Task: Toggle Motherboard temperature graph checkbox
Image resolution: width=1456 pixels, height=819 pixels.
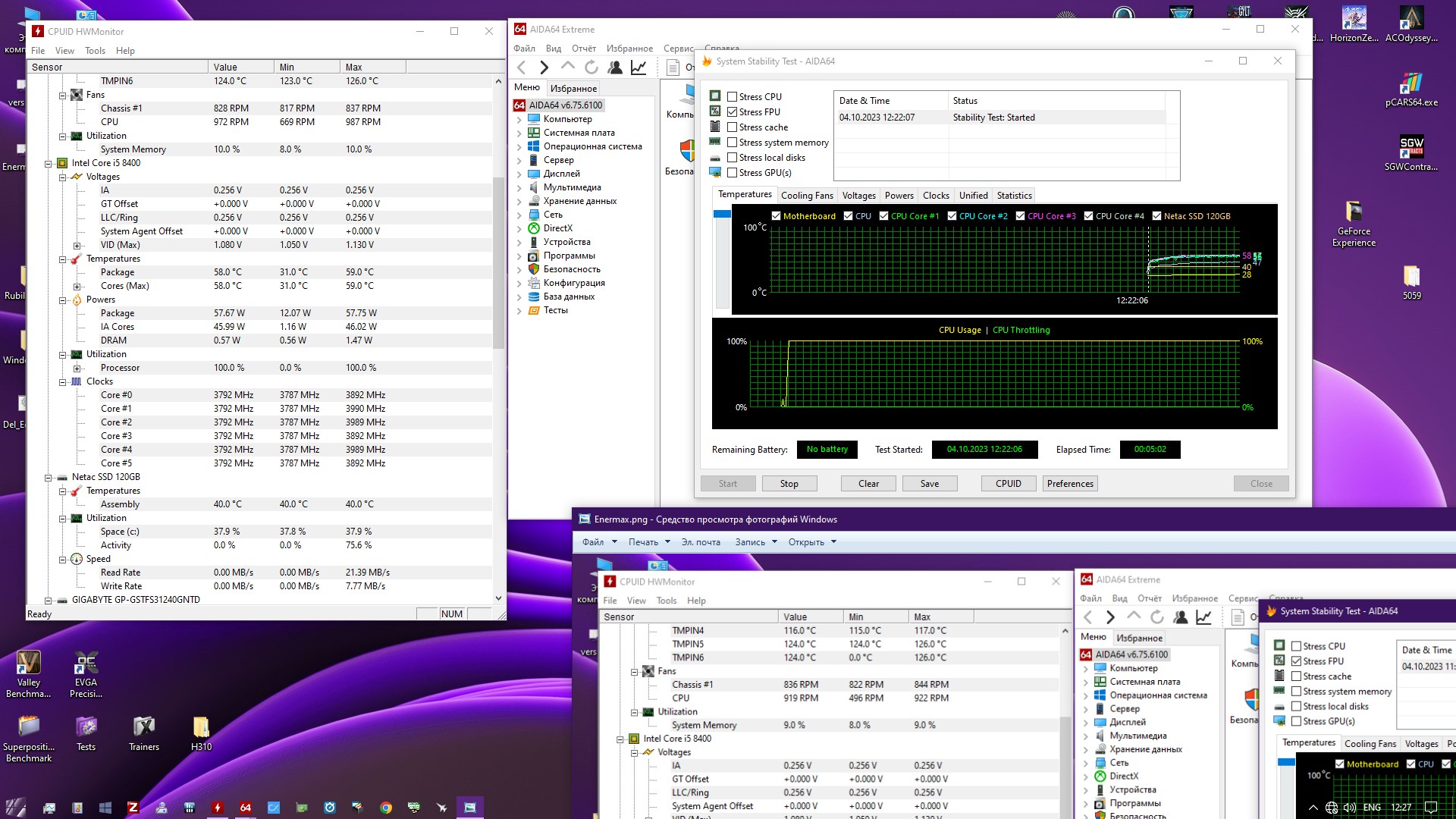Action: (x=776, y=216)
